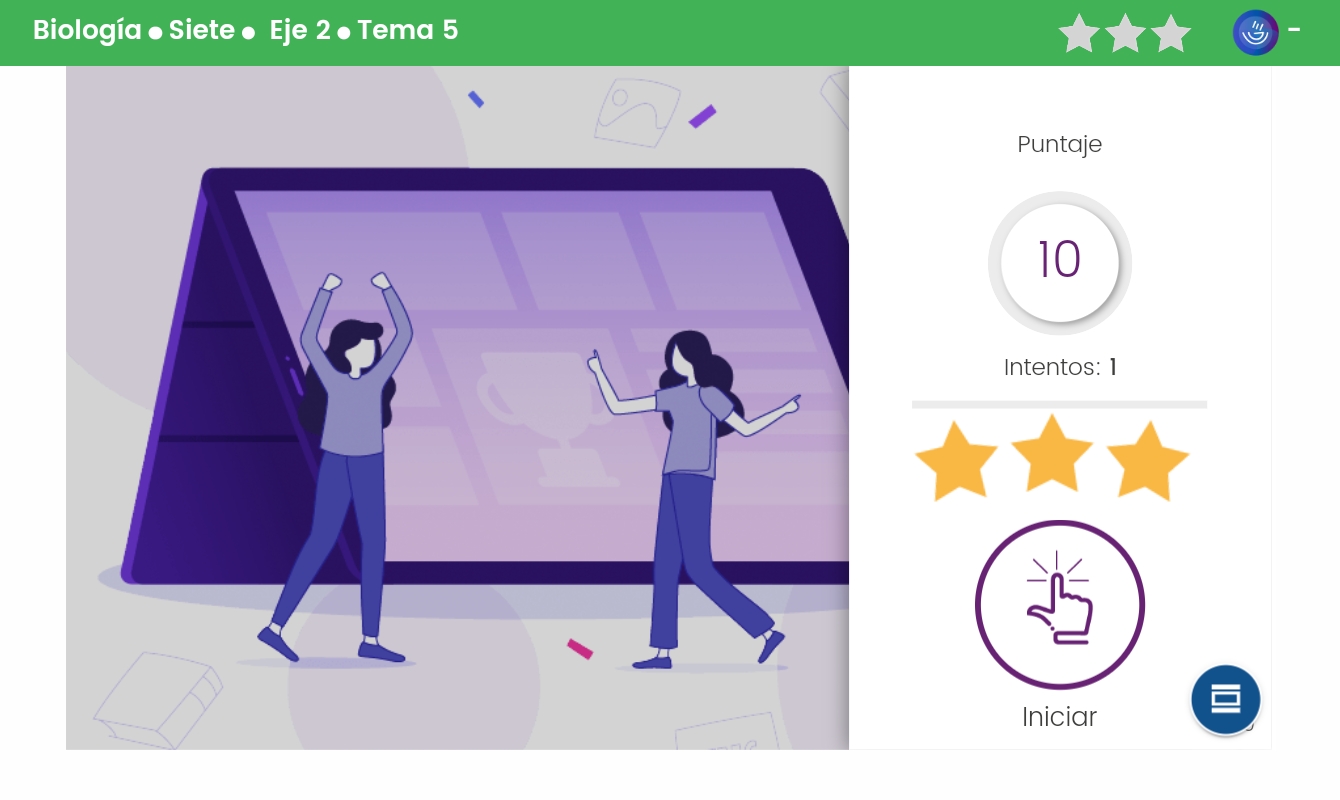Click the third gray header star
Screen dimensions: 1340x800
click(x=1171, y=34)
